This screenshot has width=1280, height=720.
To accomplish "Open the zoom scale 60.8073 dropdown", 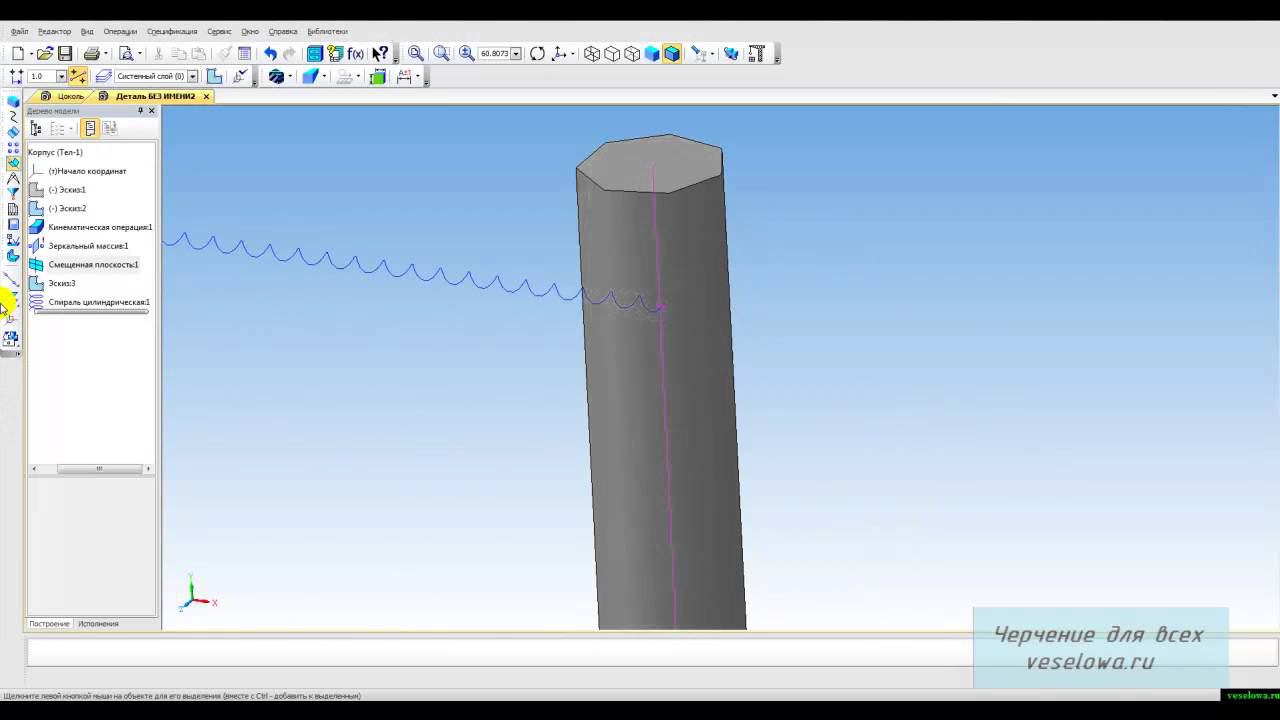I will tap(516, 54).
